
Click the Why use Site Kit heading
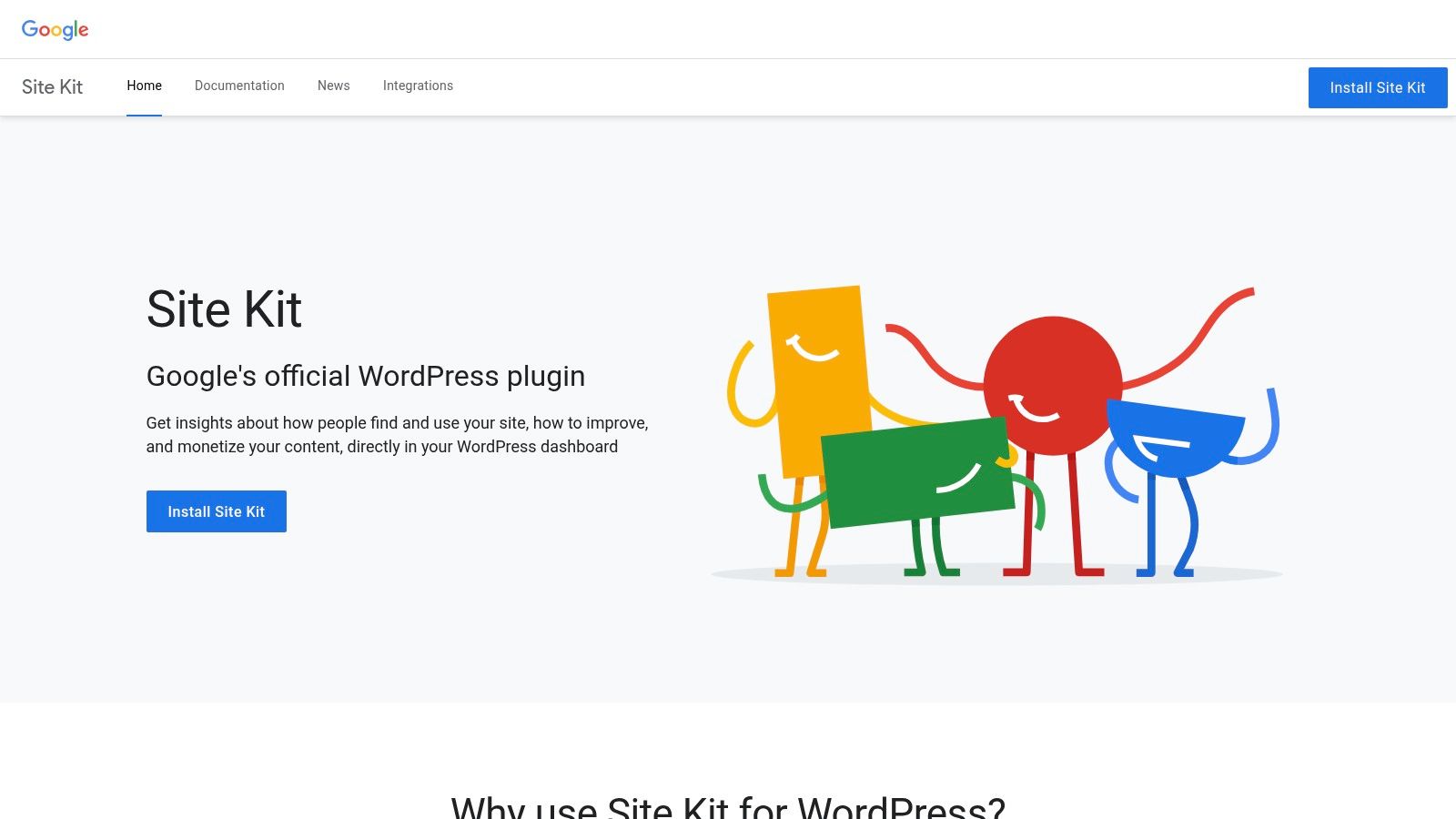(x=727, y=805)
